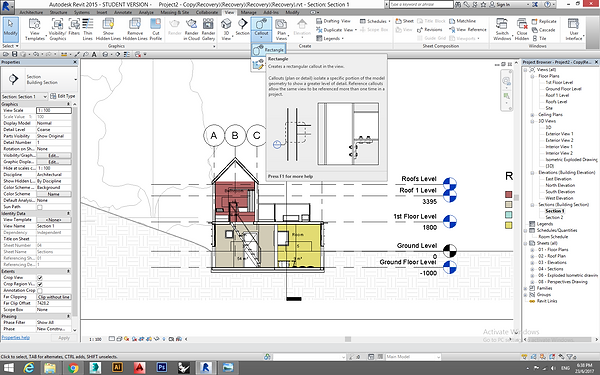This screenshot has width=600, height=375.
Task: Click the Edit Type button
Action: click(63, 96)
